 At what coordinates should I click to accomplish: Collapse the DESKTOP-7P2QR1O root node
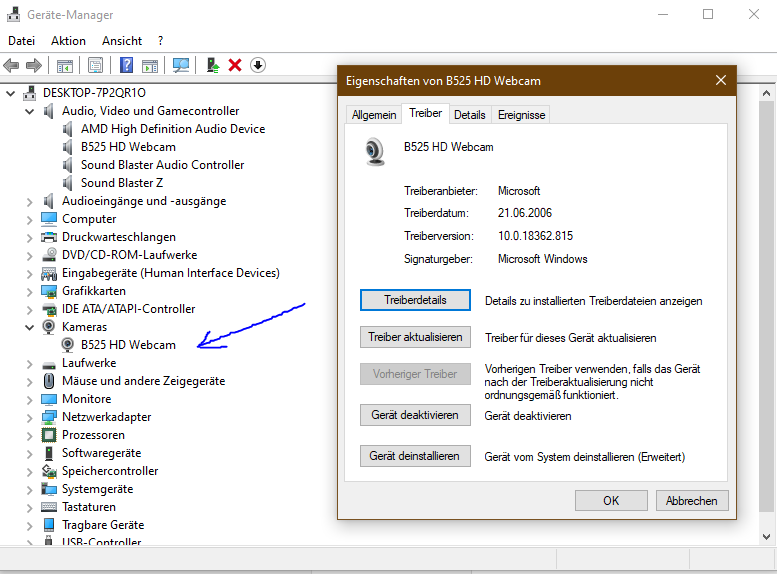(10, 93)
